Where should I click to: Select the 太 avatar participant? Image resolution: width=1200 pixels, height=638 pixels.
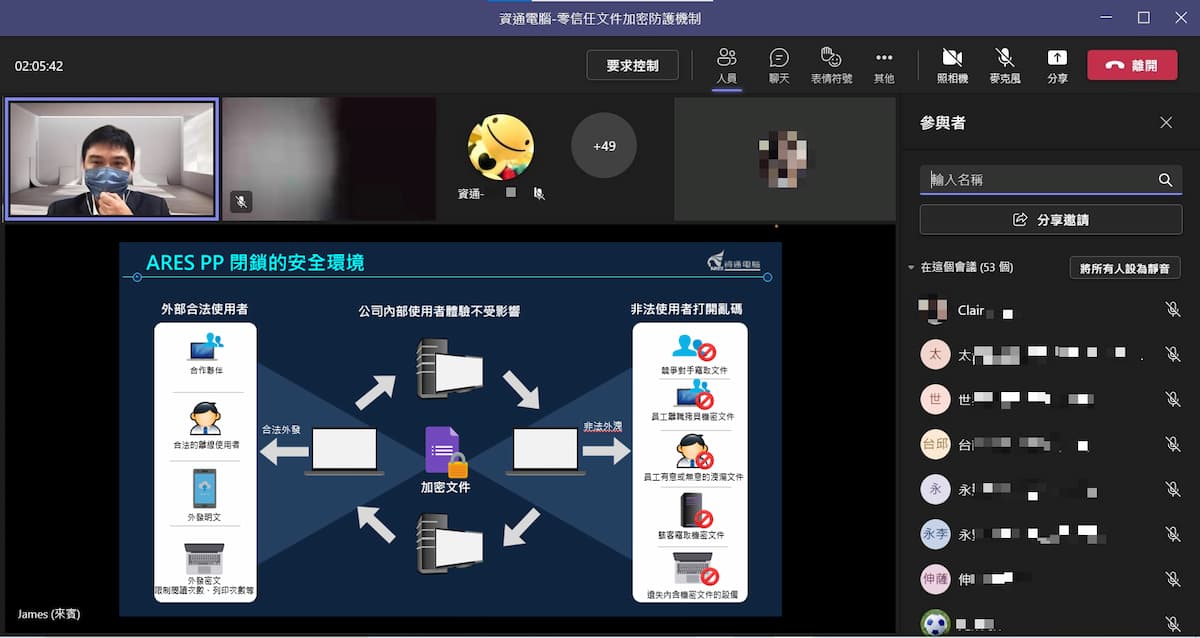point(935,354)
